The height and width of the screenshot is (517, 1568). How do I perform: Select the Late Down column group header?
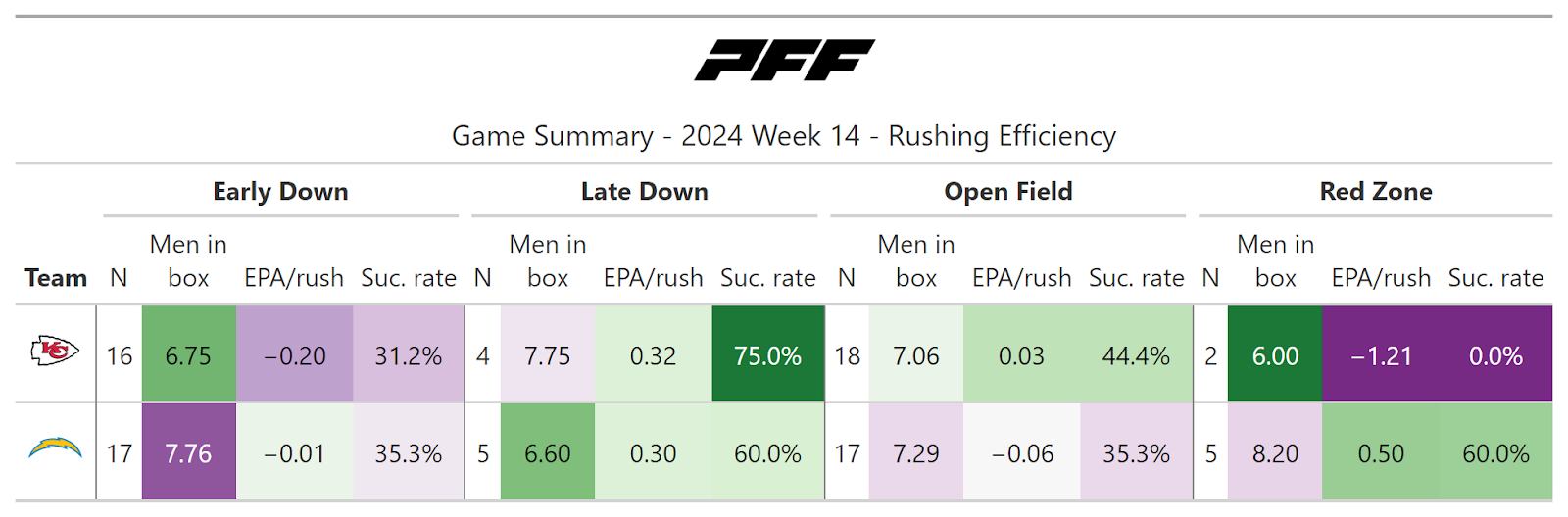tap(644, 192)
